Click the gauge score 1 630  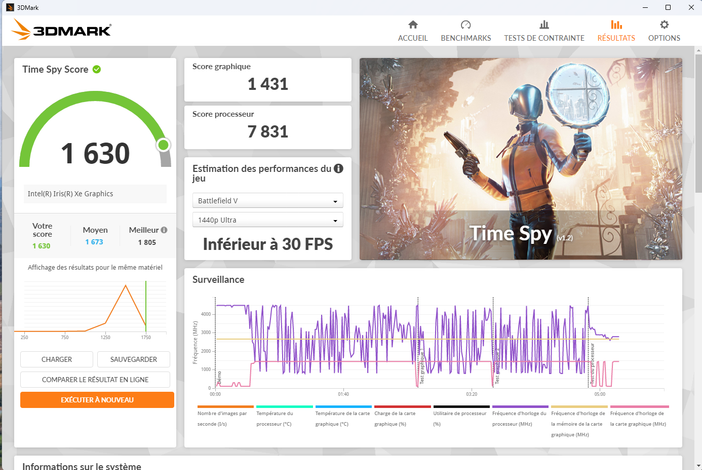point(95,154)
